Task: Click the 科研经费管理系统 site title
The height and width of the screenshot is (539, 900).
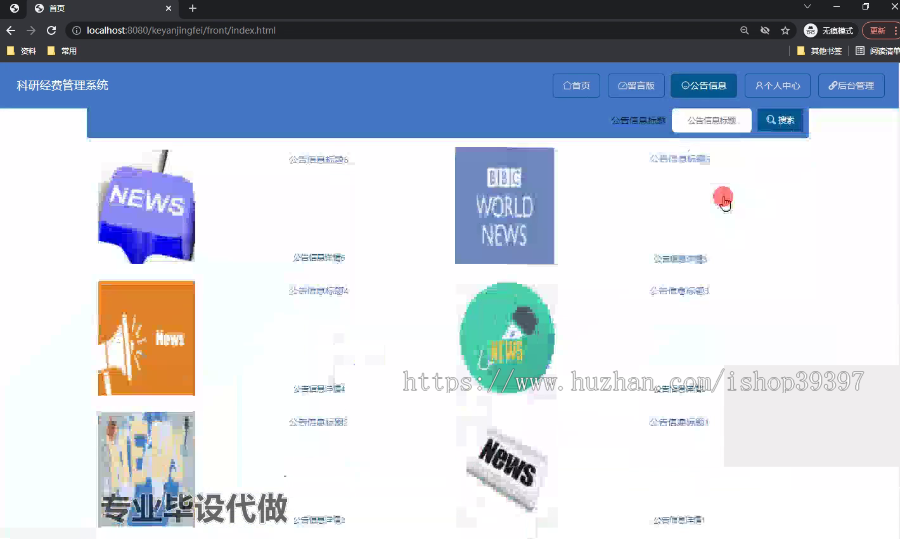Action: click(x=62, y=86)
